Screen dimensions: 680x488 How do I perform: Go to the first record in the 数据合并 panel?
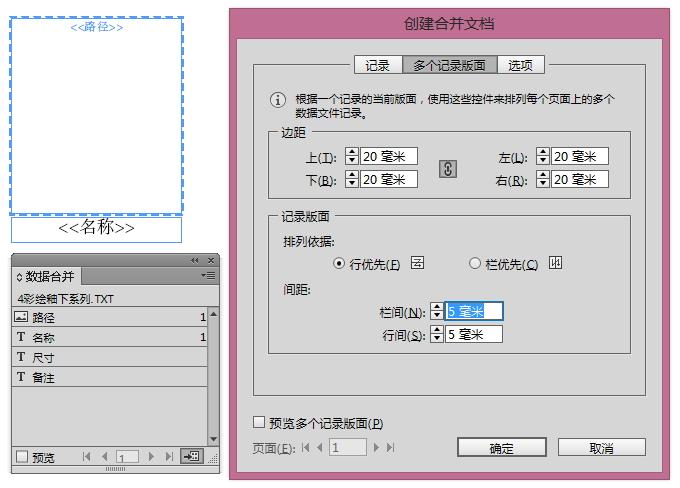[87, 456]
